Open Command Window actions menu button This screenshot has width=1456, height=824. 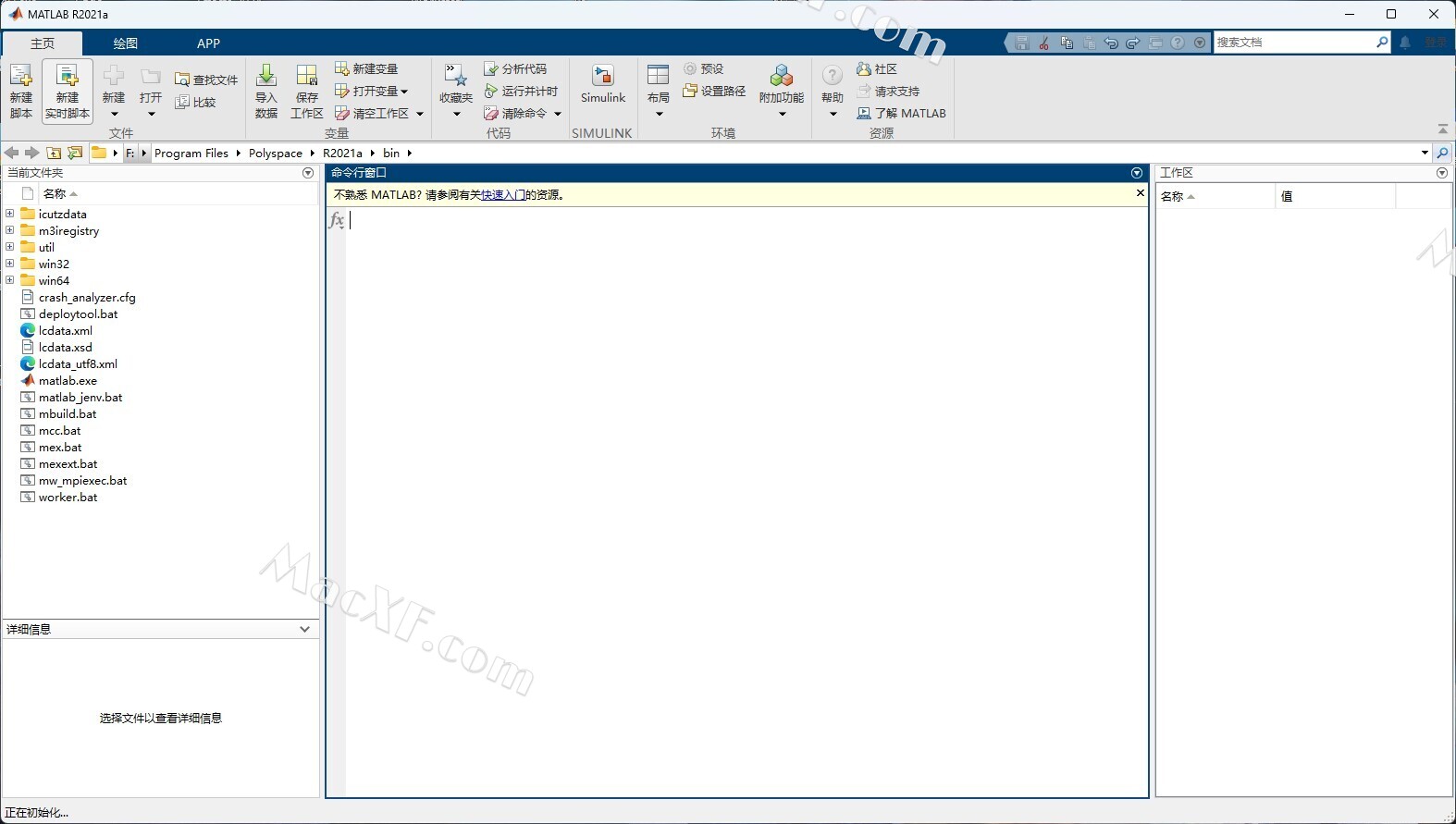point(1137,173)
